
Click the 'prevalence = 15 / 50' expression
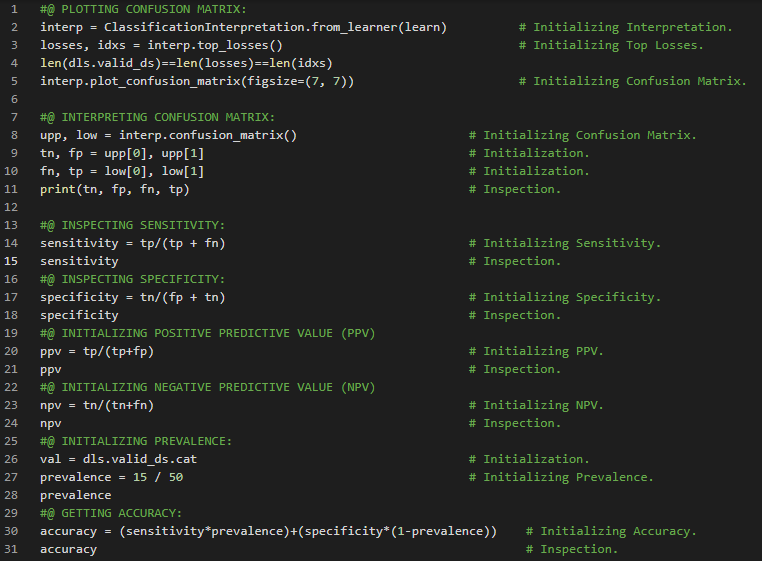coord(111,477)
